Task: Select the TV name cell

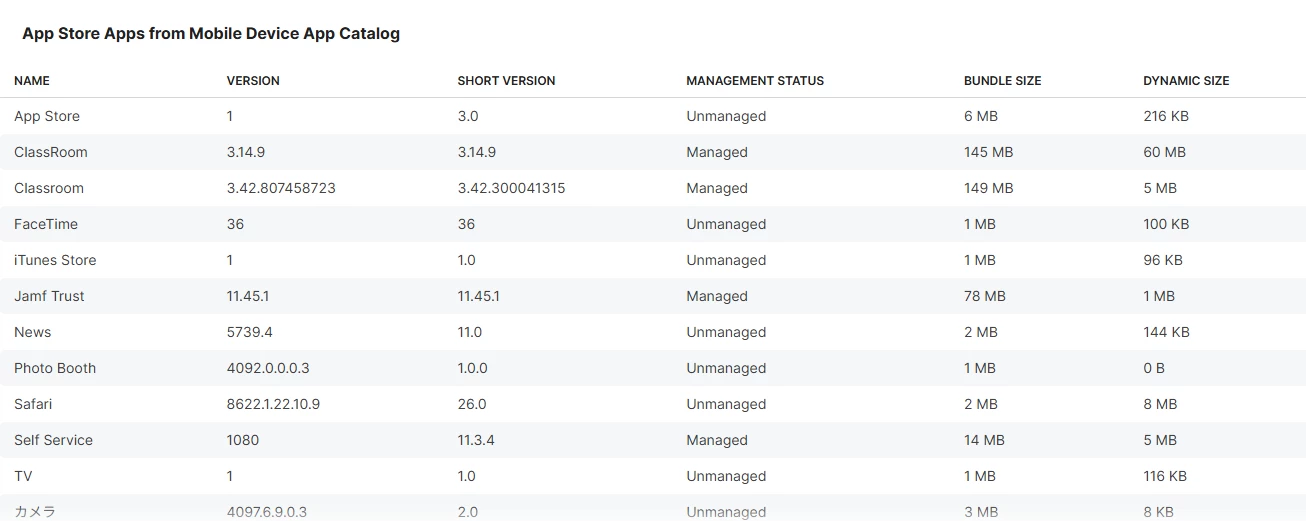Action: [x=23, y=476]
